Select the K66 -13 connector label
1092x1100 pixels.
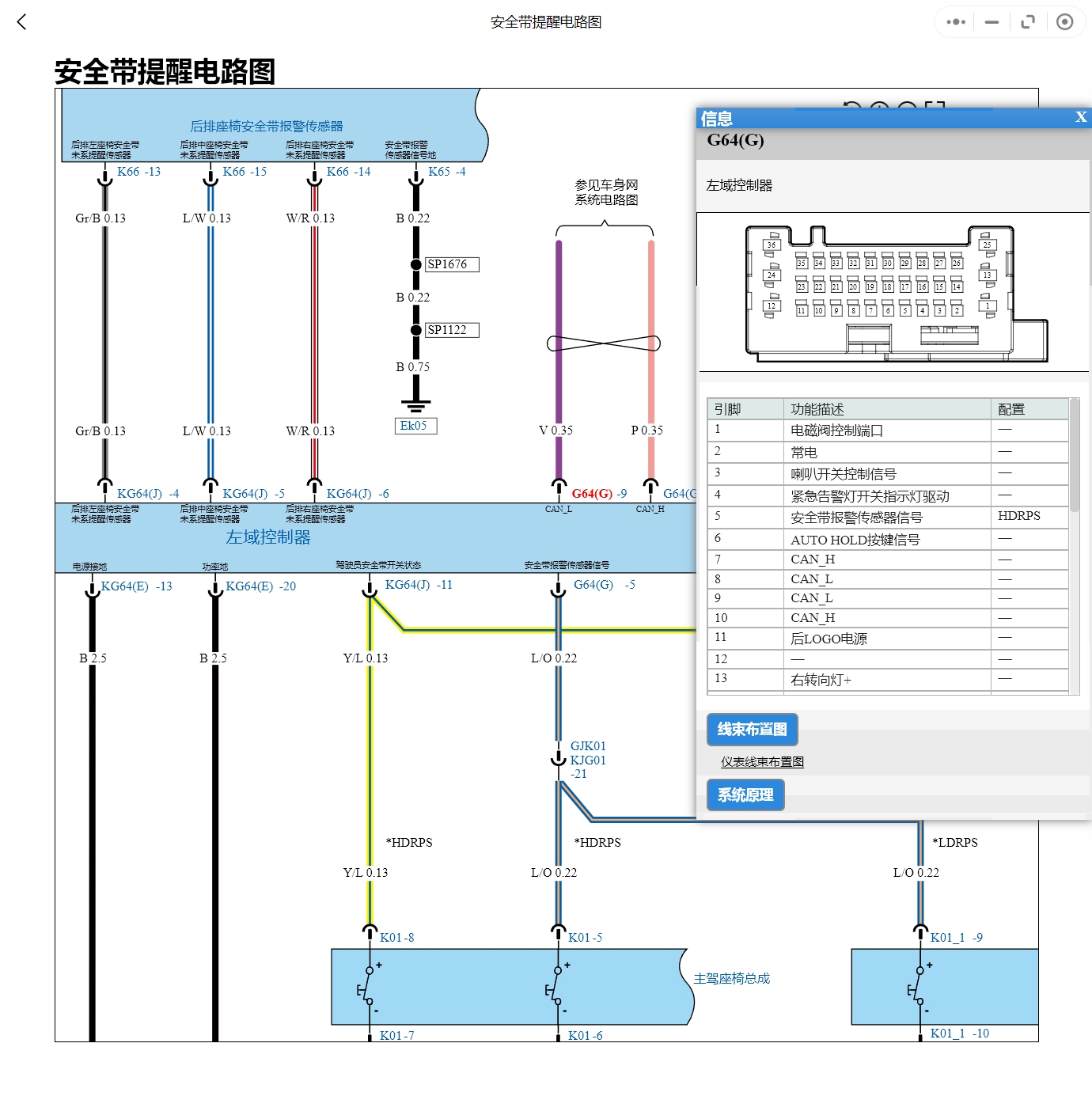(x=138, y=172)
